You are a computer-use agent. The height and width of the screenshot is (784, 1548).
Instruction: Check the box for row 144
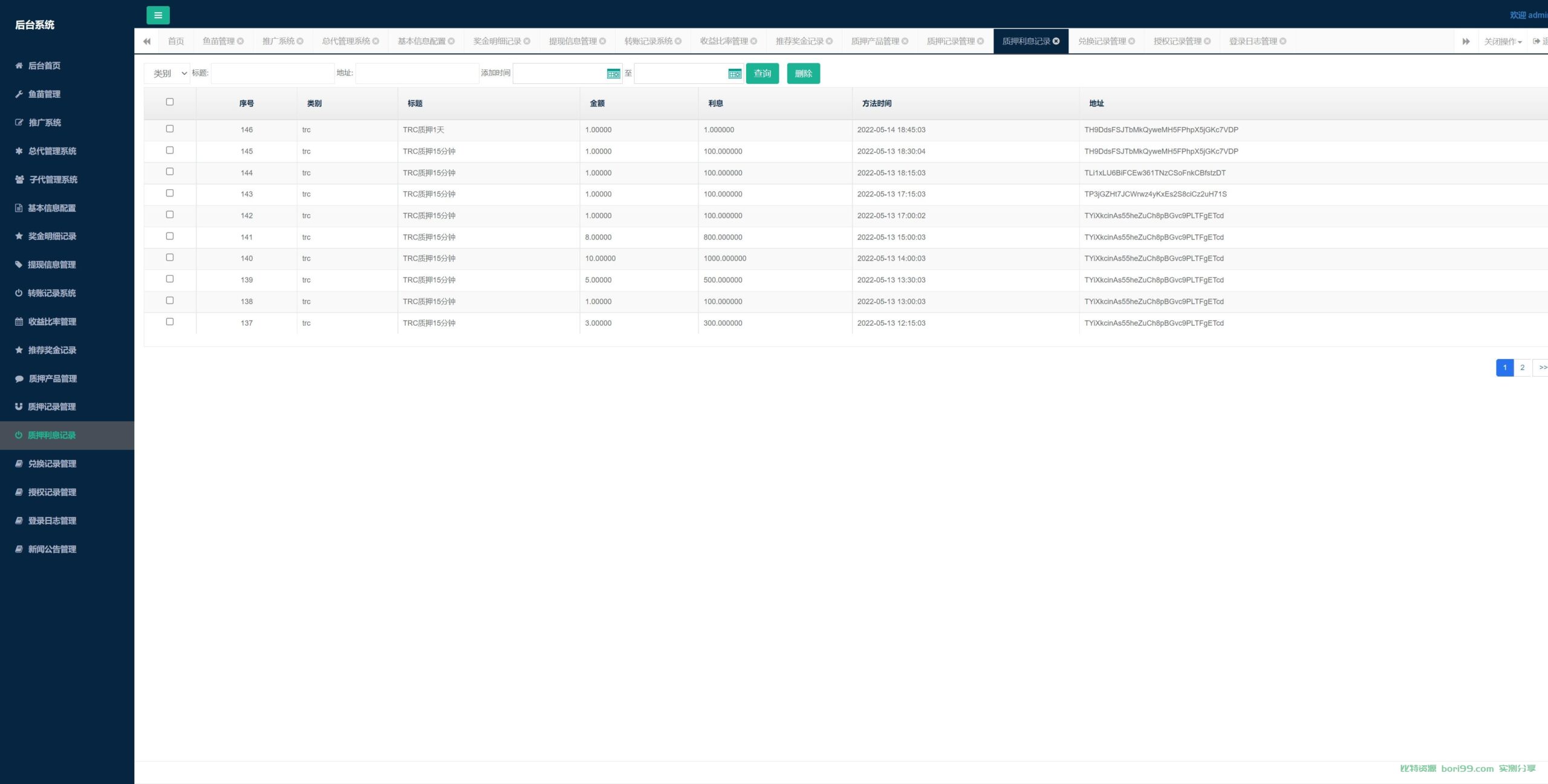[x=170, y=172]
